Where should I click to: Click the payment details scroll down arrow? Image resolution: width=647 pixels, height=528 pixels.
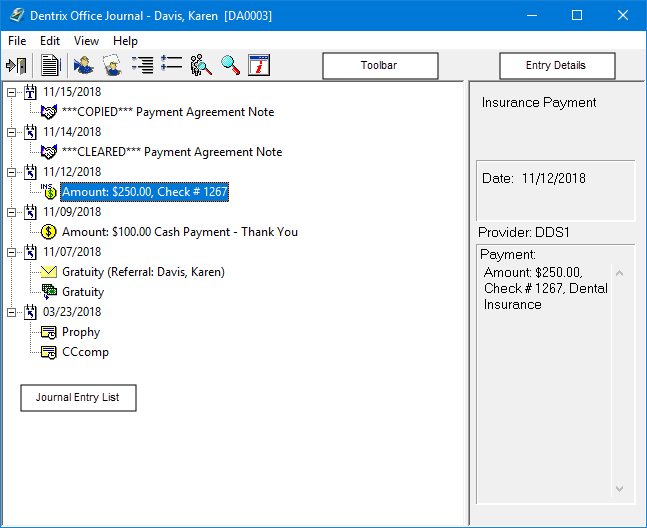[619, 489]
